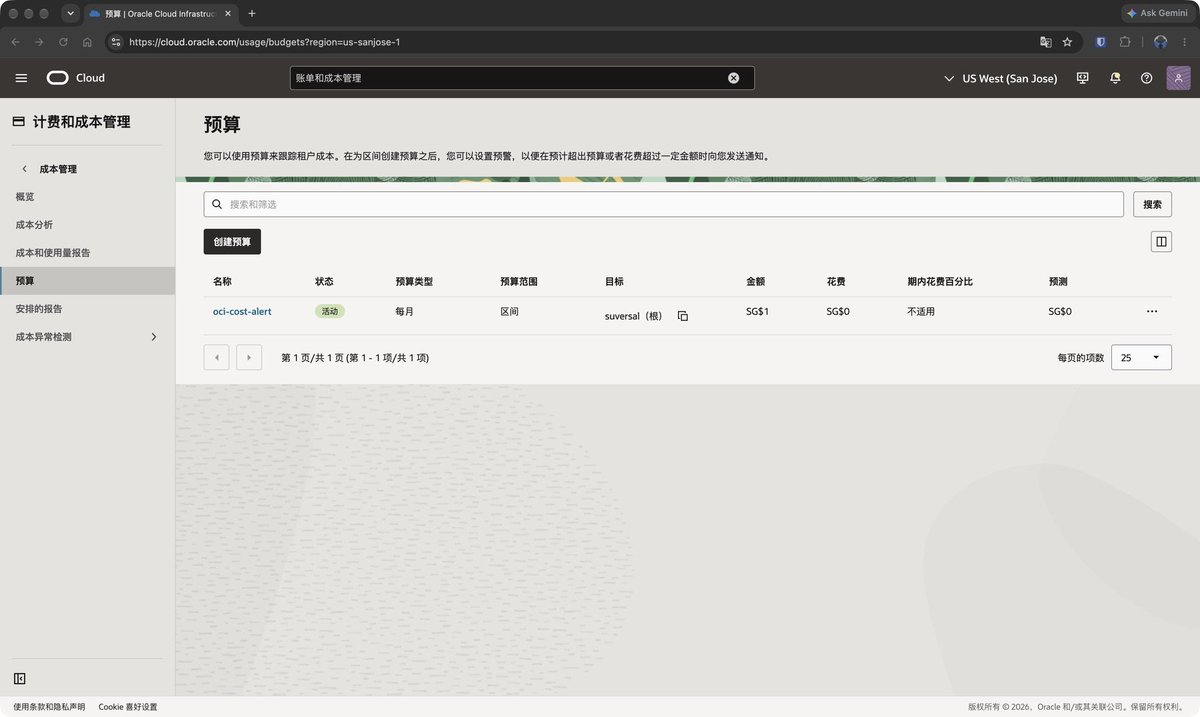Open the actions menu for oci-cost-alert
The image size is (1200, 717).
pyautogui.click(x=1152, y=311)
